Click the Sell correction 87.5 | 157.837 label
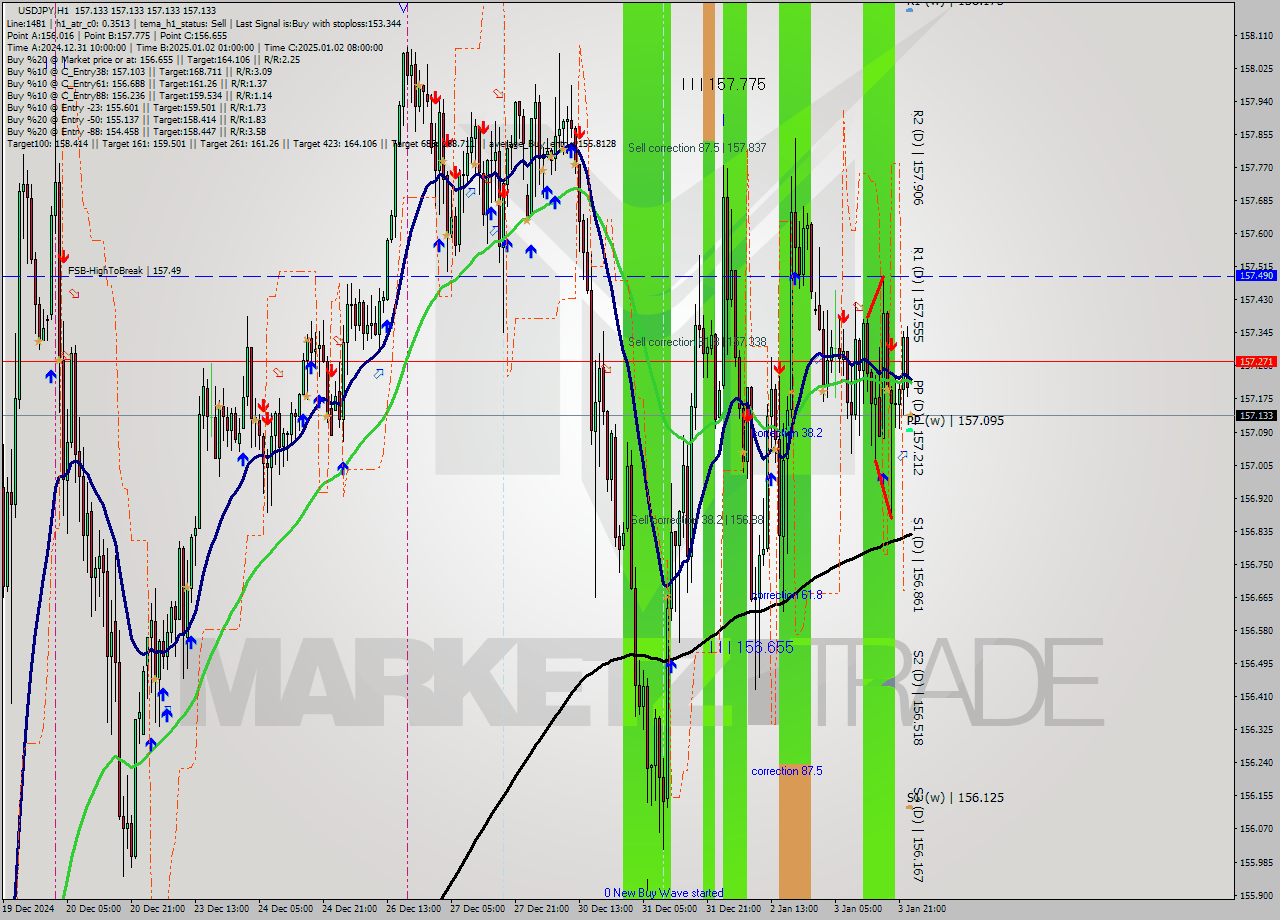Image resolution: width=1280 pixels, height=920 pixels. 697,148
